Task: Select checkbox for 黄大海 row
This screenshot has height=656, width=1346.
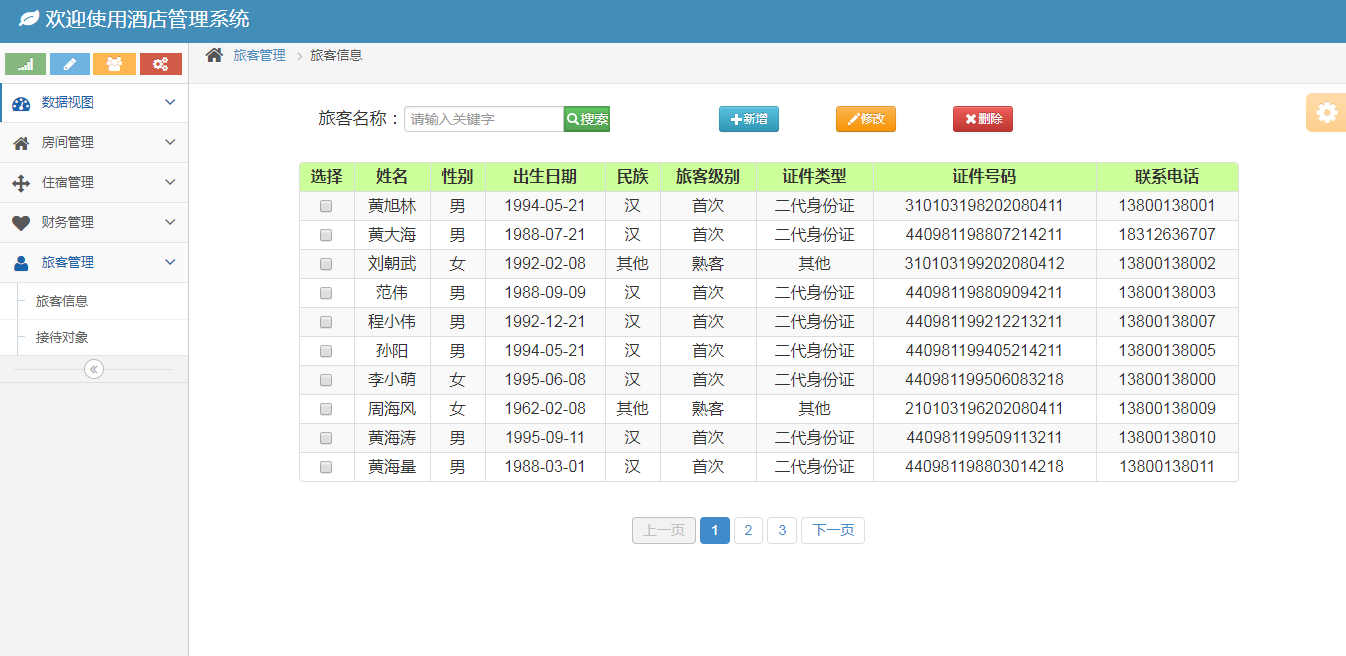Action: pos(326,235)
